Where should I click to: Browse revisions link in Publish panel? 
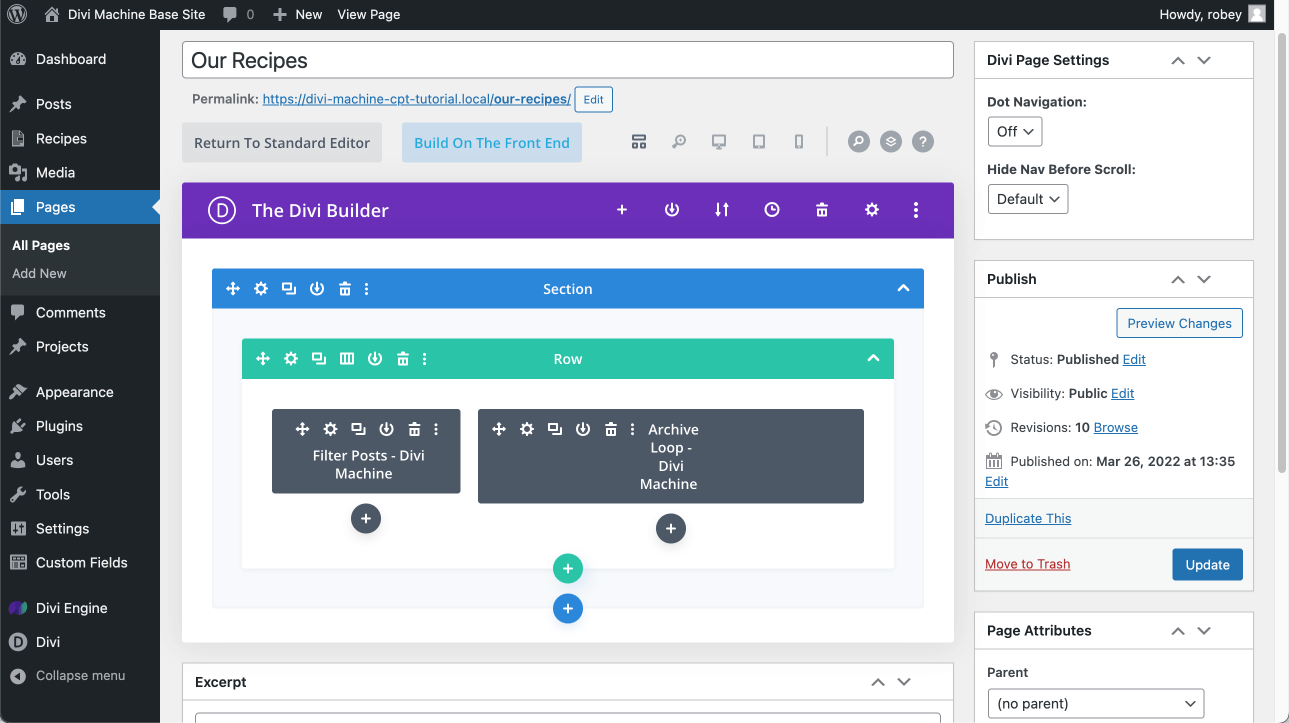[x=1116, y=427]
